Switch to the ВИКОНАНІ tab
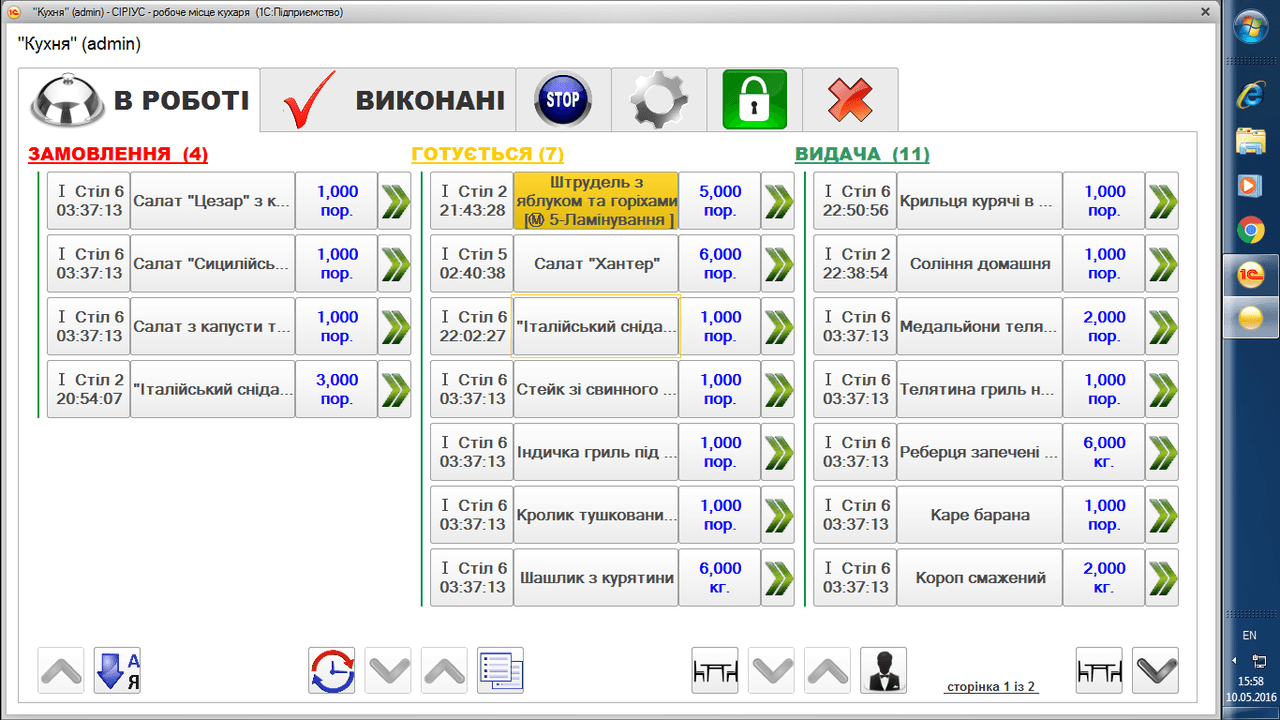 388,100
